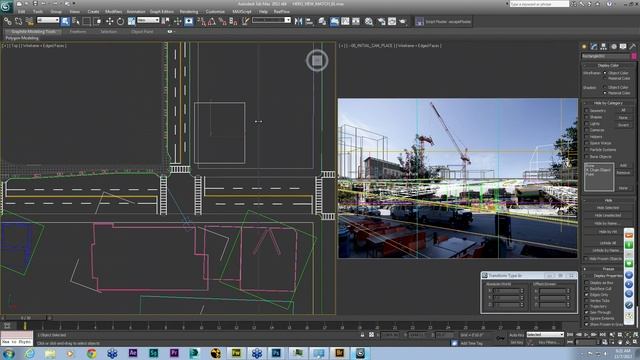The width and height of the screenshot is (640, 360).
Task: Expand the Polygon Modeling ribbon panel
Action: 22,38
